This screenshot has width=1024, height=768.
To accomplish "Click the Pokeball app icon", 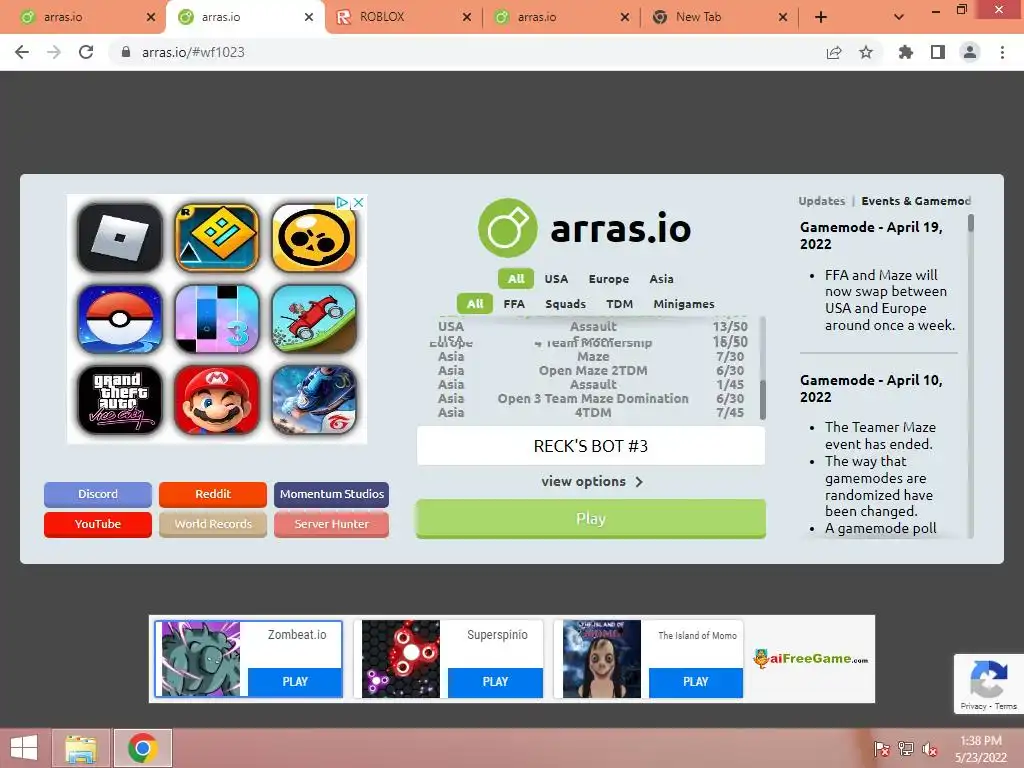I will click(x=120, y=319).
